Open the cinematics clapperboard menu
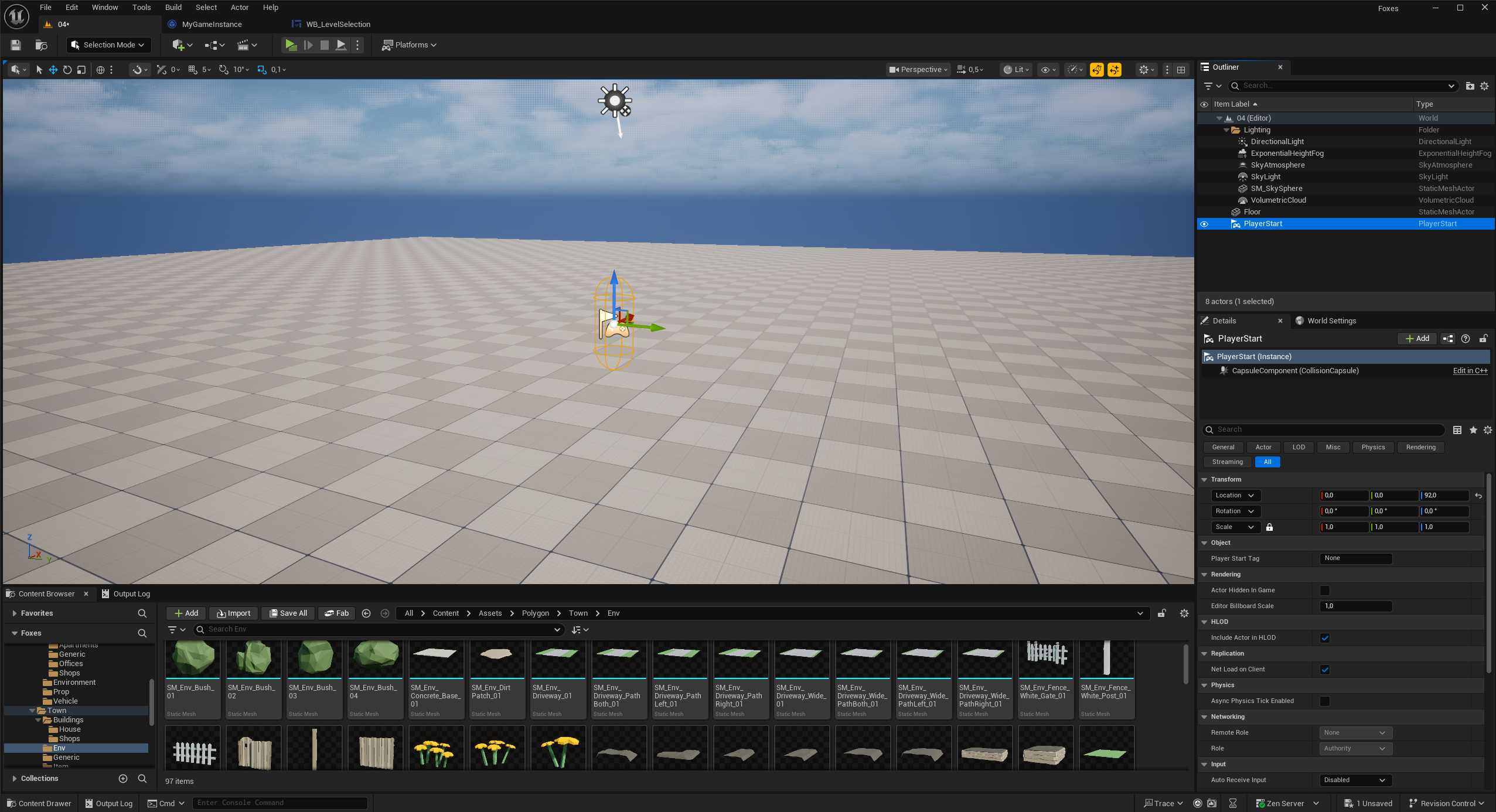The width and height of the screenshot is (1496, 812). (x=247, y=45)
